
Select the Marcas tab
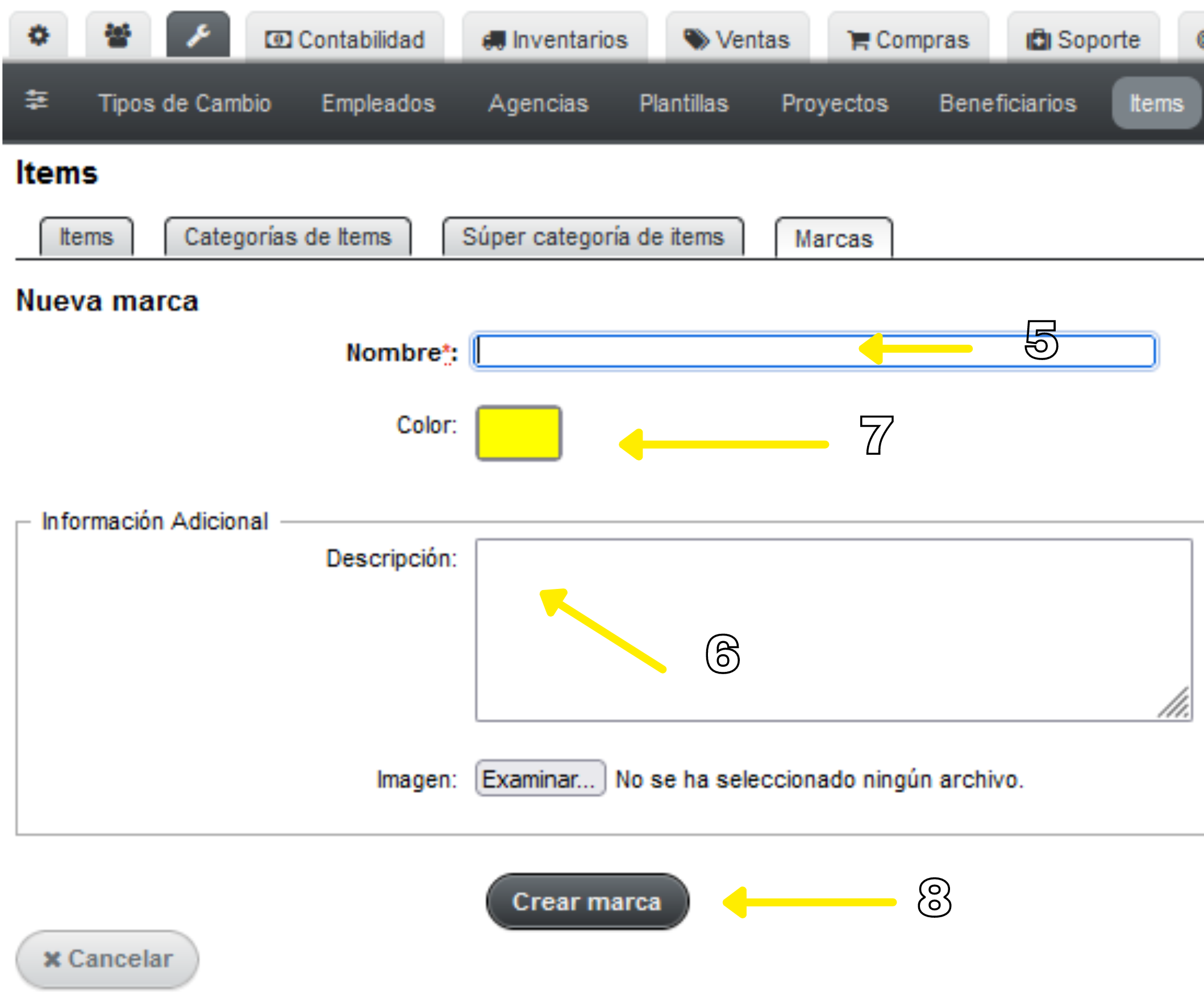[x=834, y=238]
